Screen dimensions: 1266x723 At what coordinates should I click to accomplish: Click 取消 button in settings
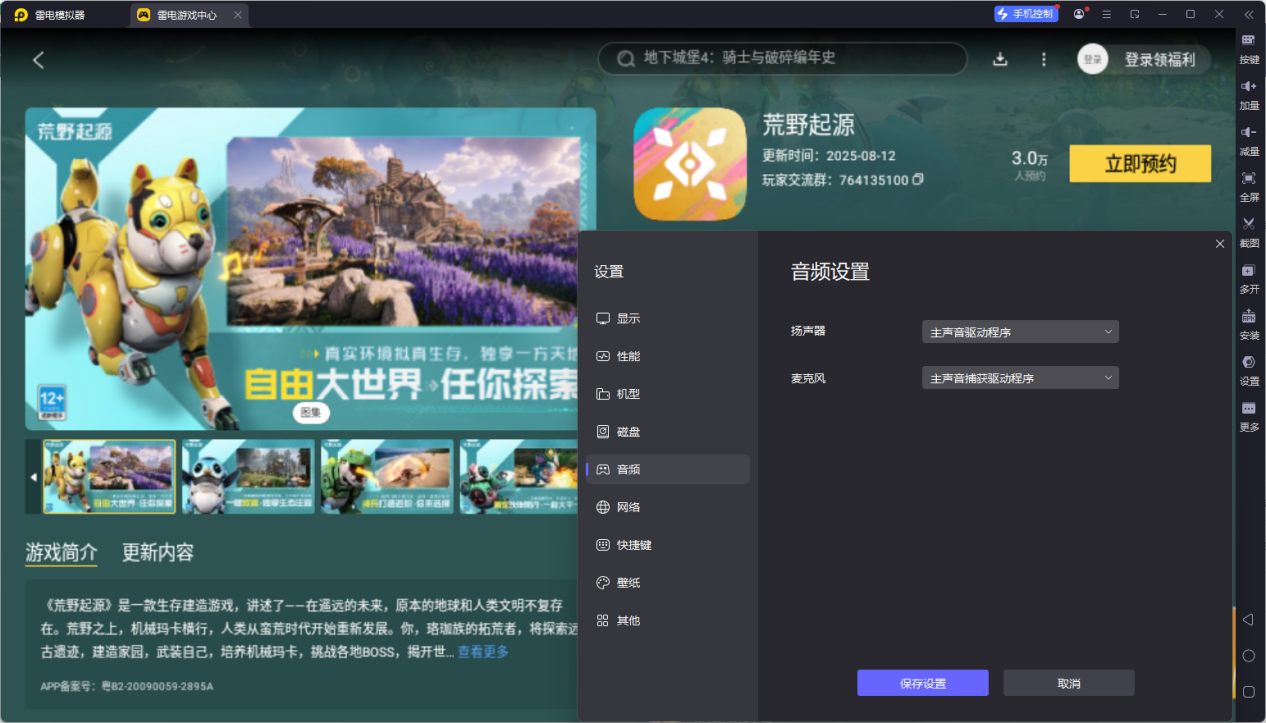coord(1069,683)
